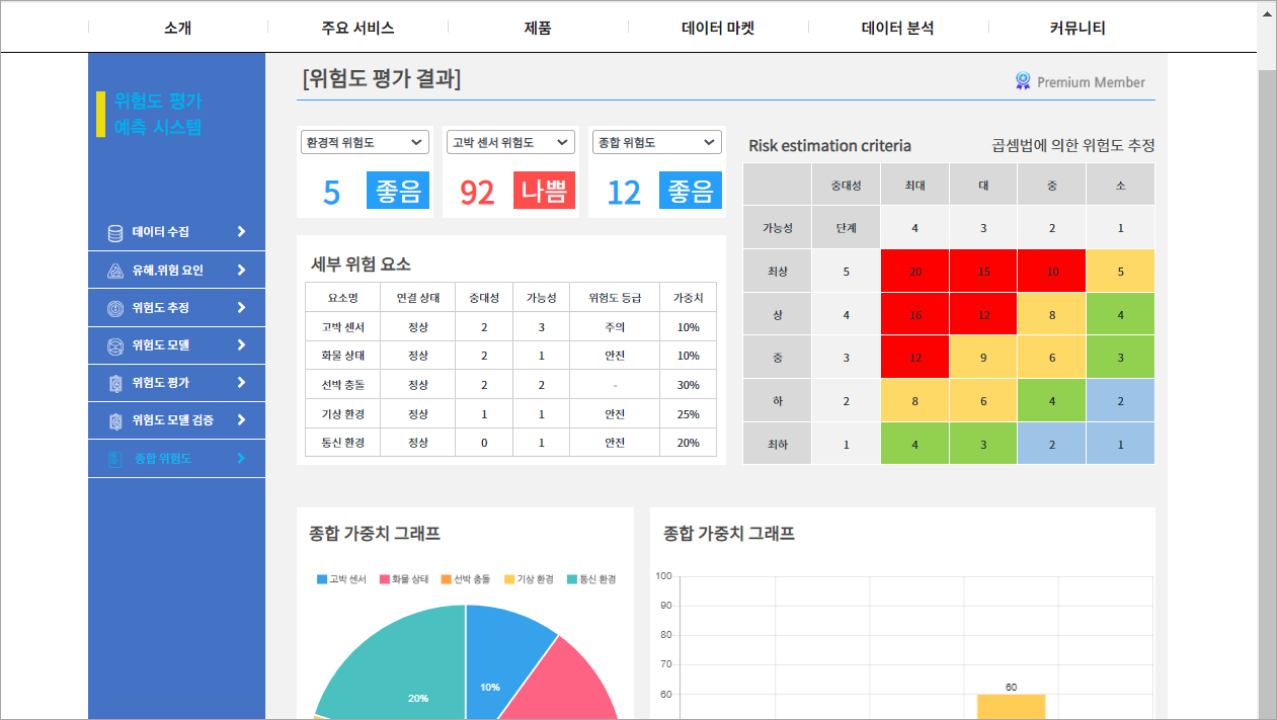Click the red matrix cell valued 20
Screen dimensions: 1277x720
(x=915, y=271)
